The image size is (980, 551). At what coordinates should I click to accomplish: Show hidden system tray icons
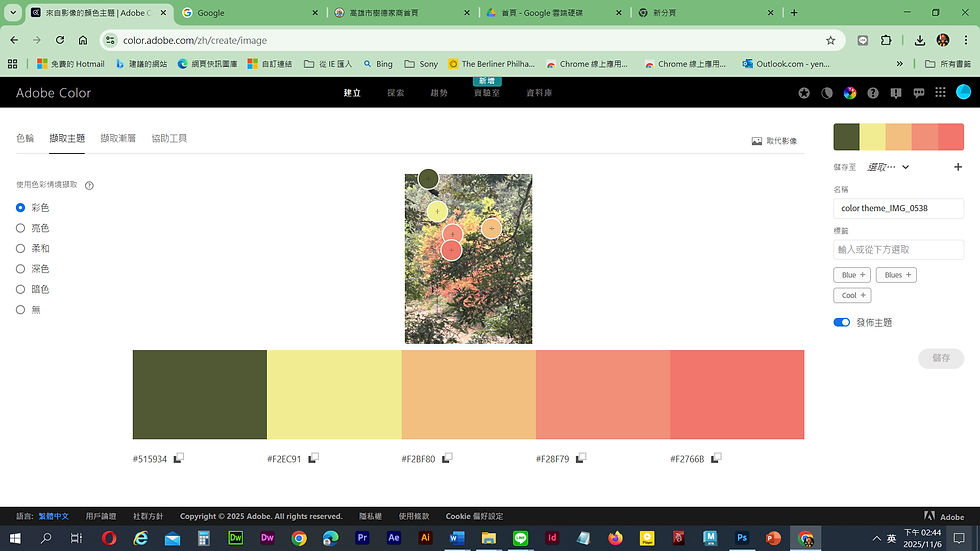coord(876,538)
